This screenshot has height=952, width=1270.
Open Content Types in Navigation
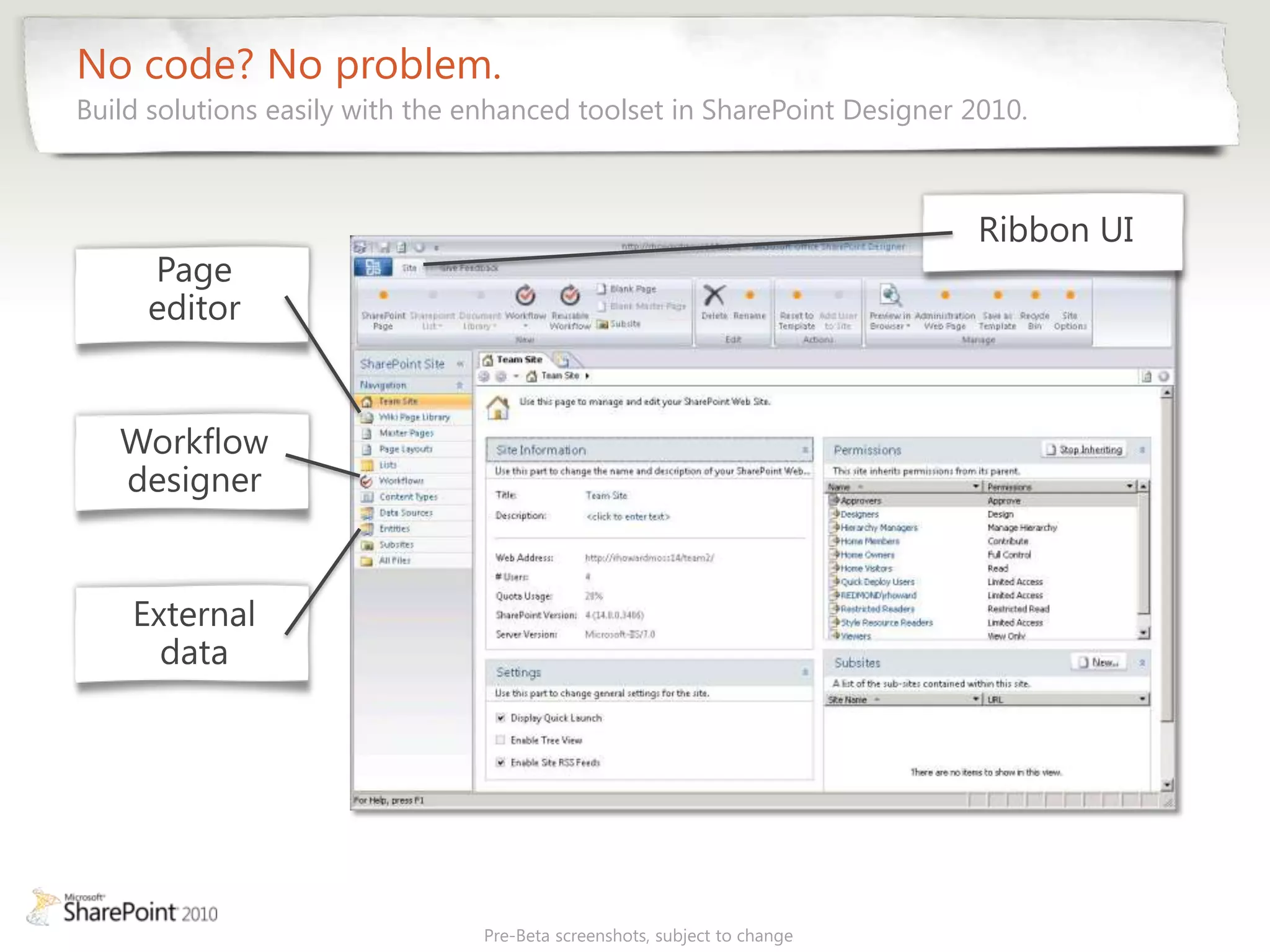click(x=414, y=496)
